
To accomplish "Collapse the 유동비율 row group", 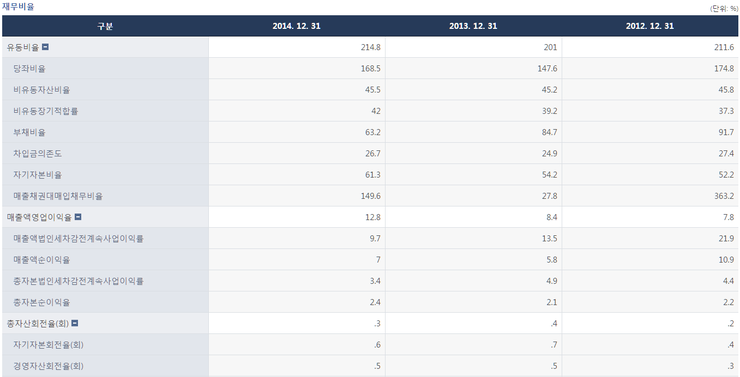I will click(x=45, y=47).
